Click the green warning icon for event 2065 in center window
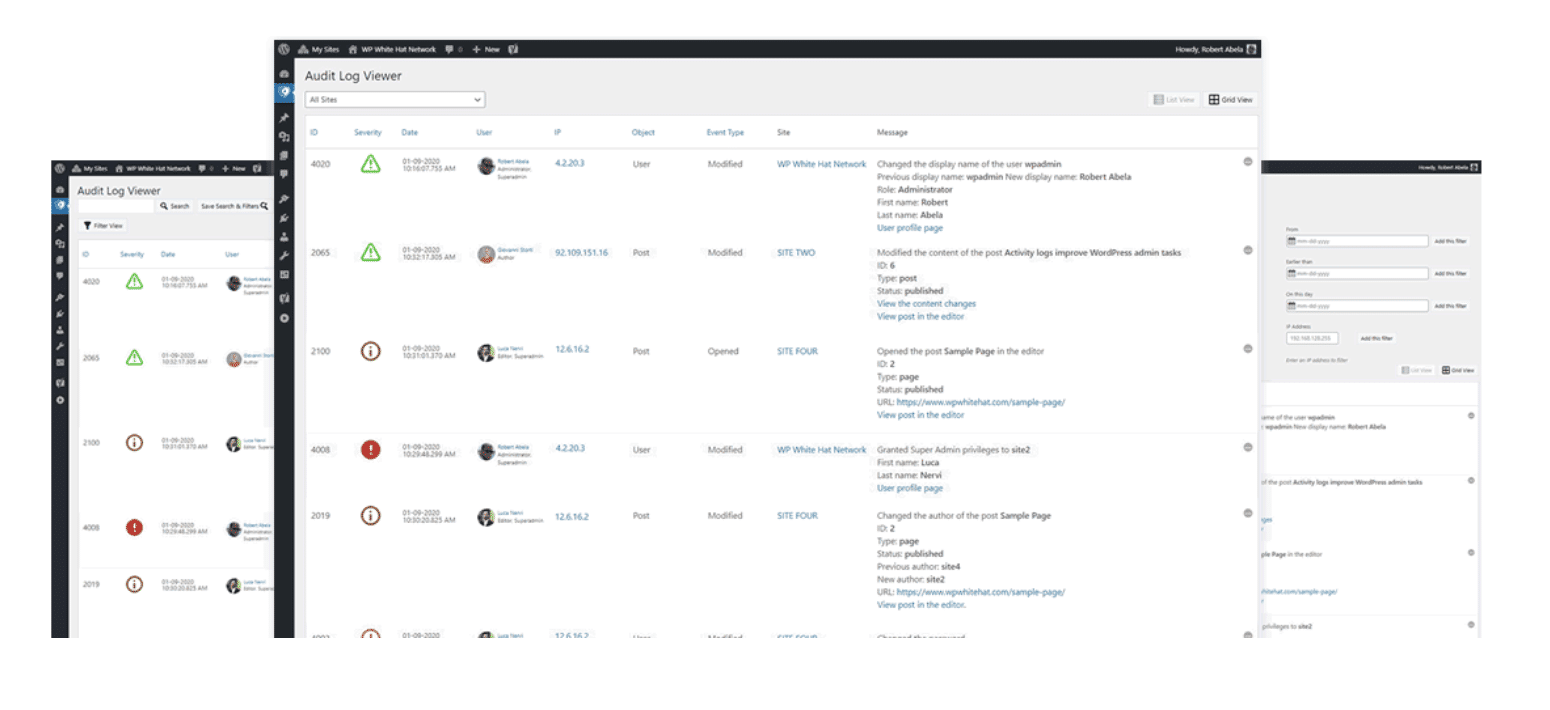1550x710 pixels. [x=371, y=252]
